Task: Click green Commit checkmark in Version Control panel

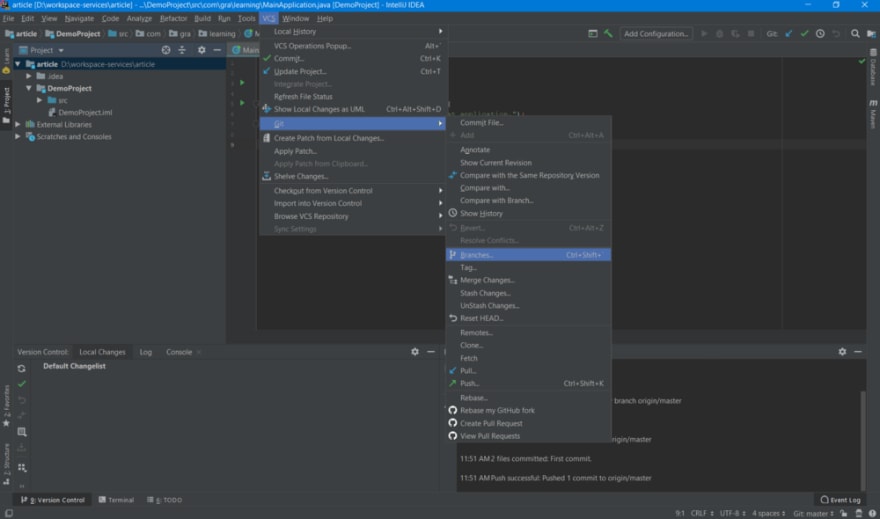Action: [x=21, y=384]
